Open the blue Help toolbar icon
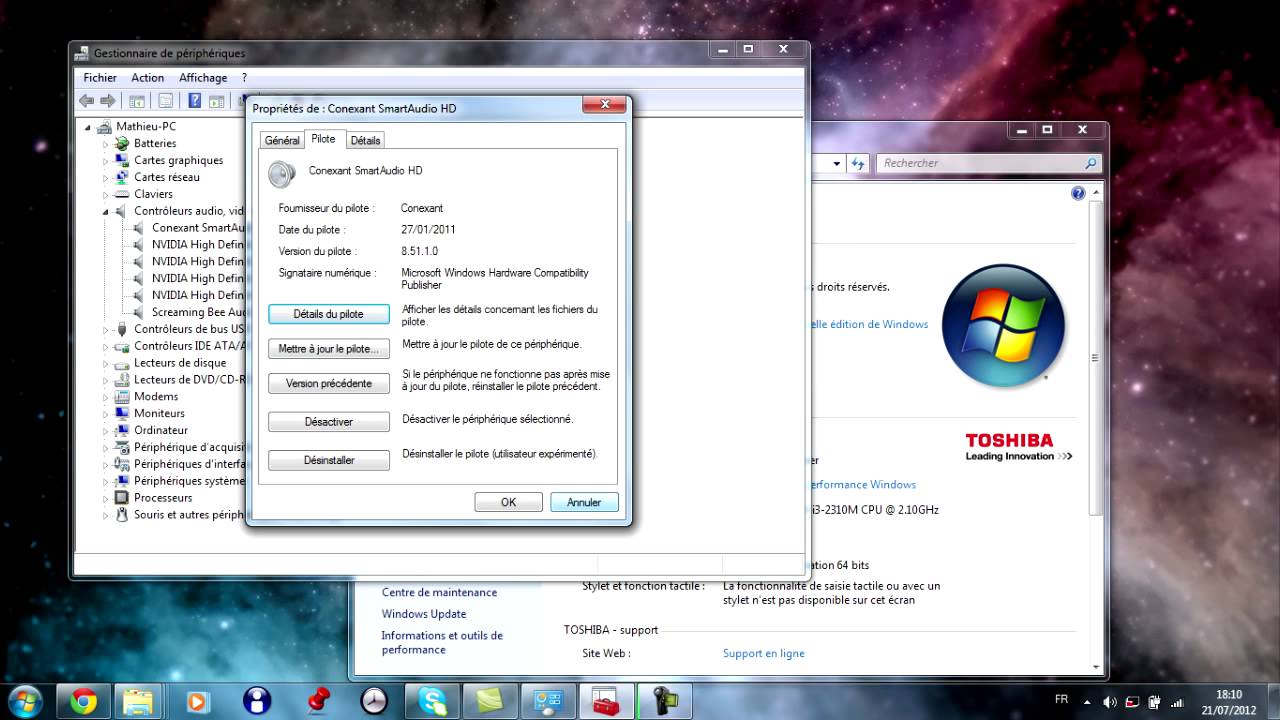This screenshot has width=1280, height=720. 194,101
